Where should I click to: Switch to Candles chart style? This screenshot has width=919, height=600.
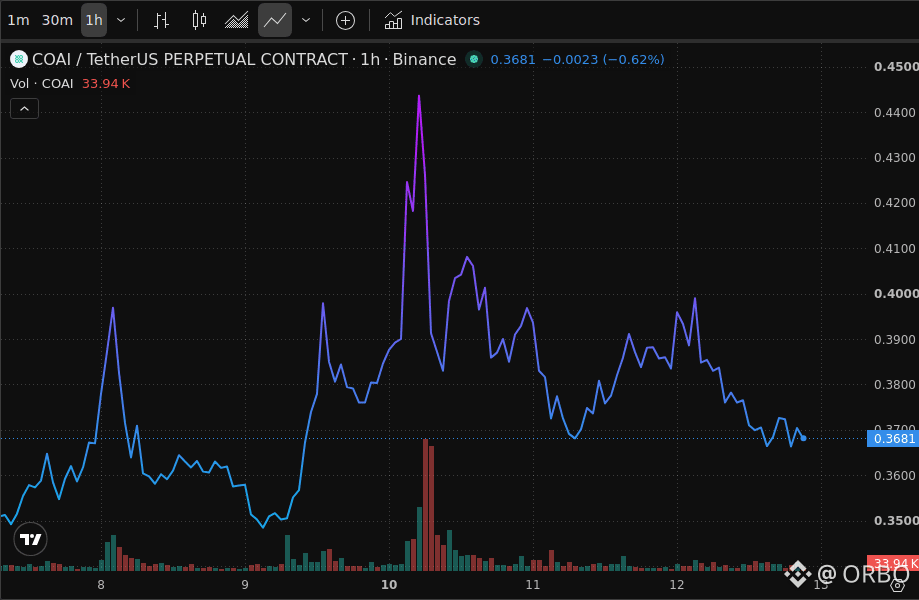[x=199, y=20]
